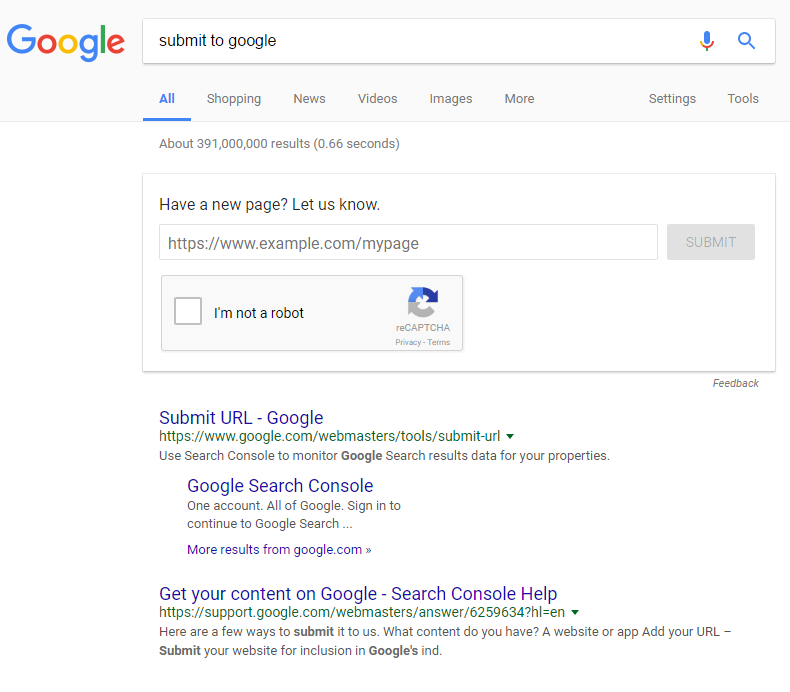Click More results from google.com
This screenshot has height=692, width=790.
click(279, 549)
